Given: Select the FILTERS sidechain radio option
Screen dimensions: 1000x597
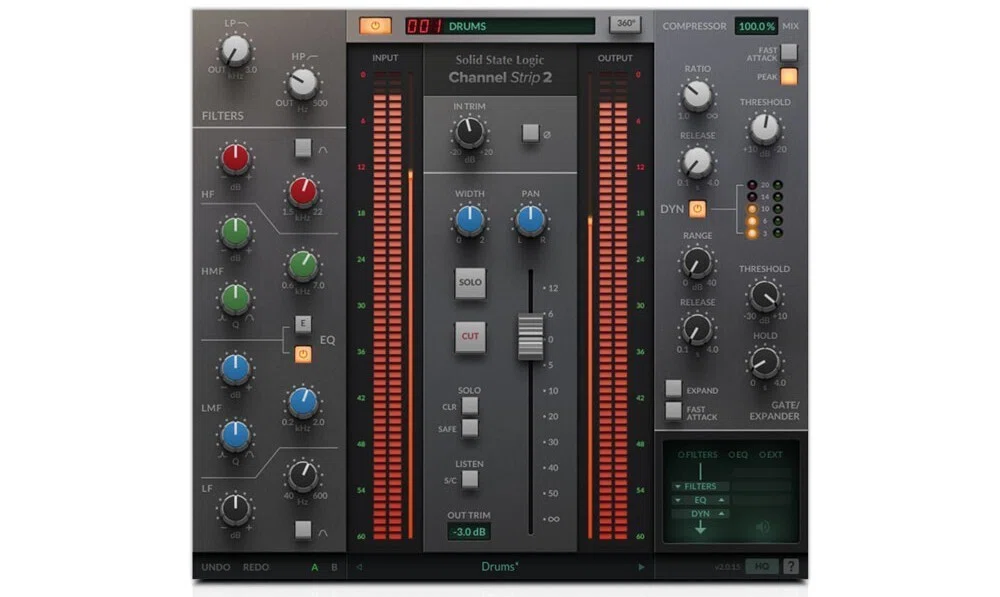Looking at the screenshot, I should tap(698, 455).
